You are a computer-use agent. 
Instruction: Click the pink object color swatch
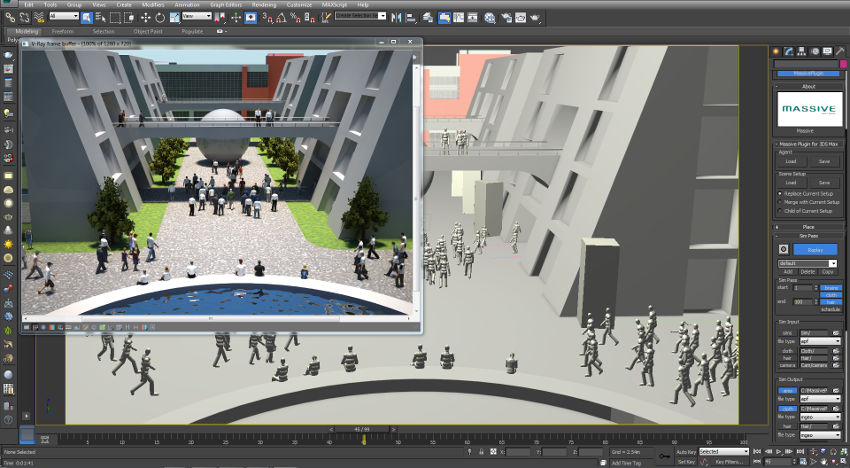click(x=843, y=64)
